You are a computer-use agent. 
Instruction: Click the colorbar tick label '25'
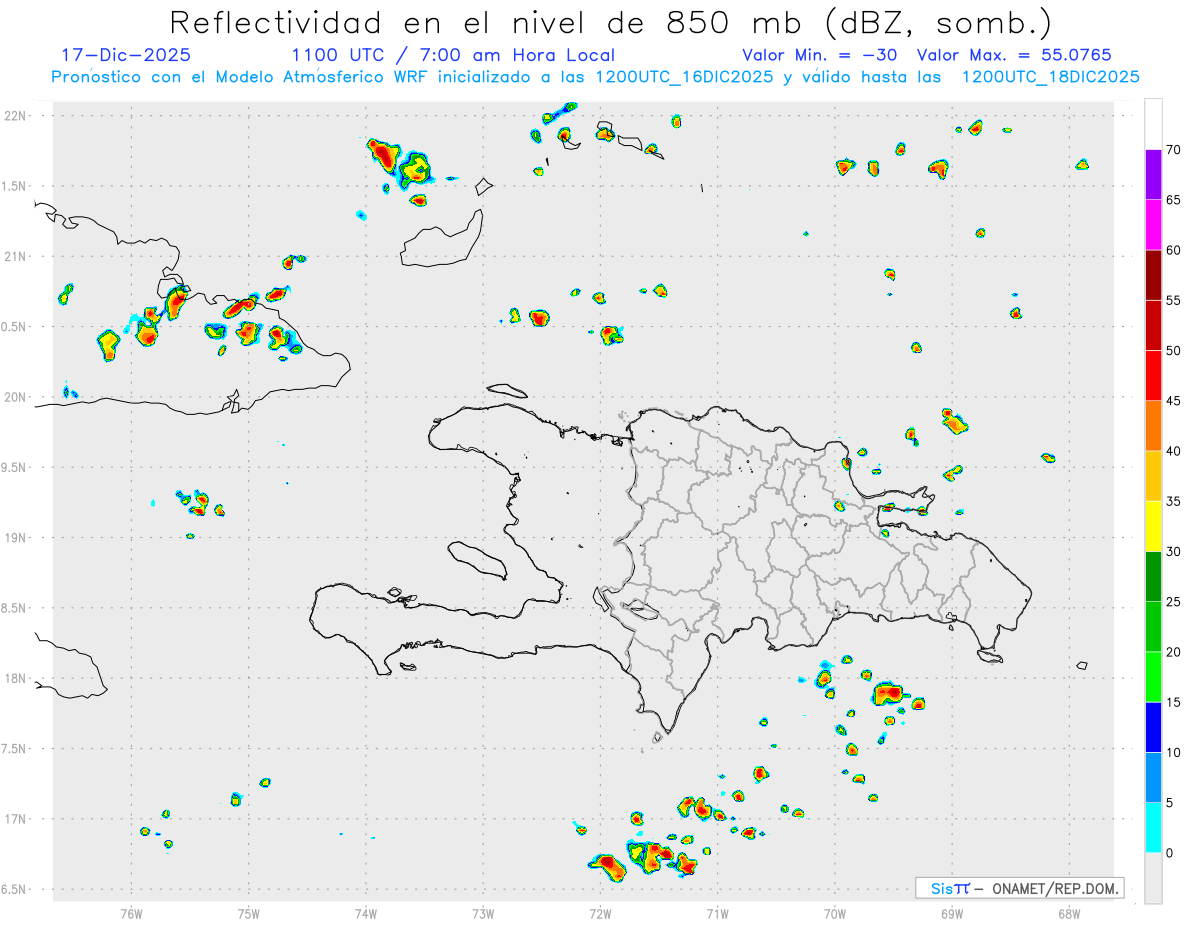[1174, 602]
